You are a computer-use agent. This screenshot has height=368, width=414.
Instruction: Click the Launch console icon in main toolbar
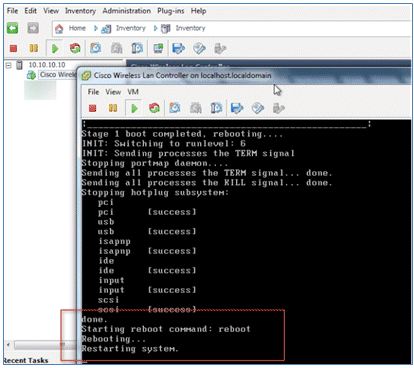click(x=158, y=49)
